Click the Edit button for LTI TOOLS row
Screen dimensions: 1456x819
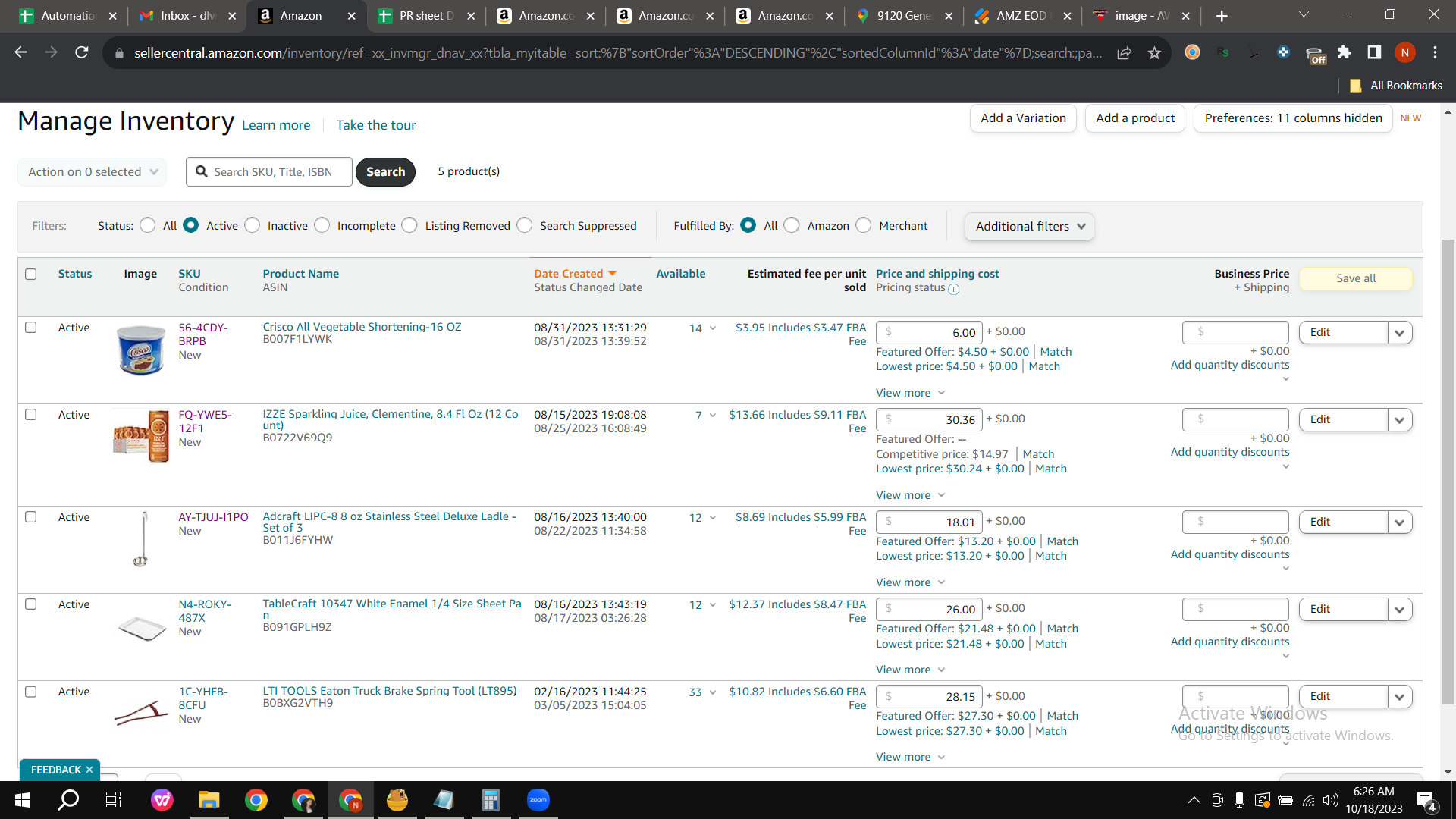click(1343, 696)
